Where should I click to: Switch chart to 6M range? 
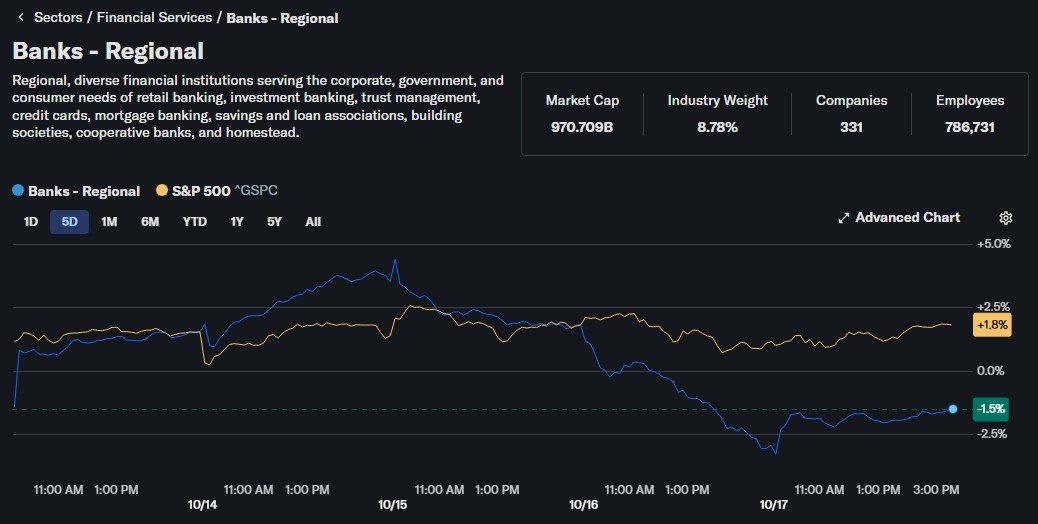(x=150, y=222)
